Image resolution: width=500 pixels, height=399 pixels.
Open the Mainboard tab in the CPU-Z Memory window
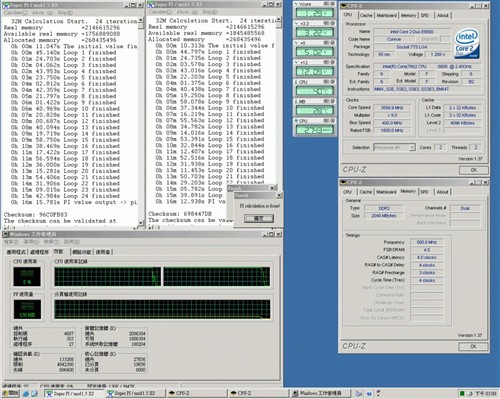(386, 192)
